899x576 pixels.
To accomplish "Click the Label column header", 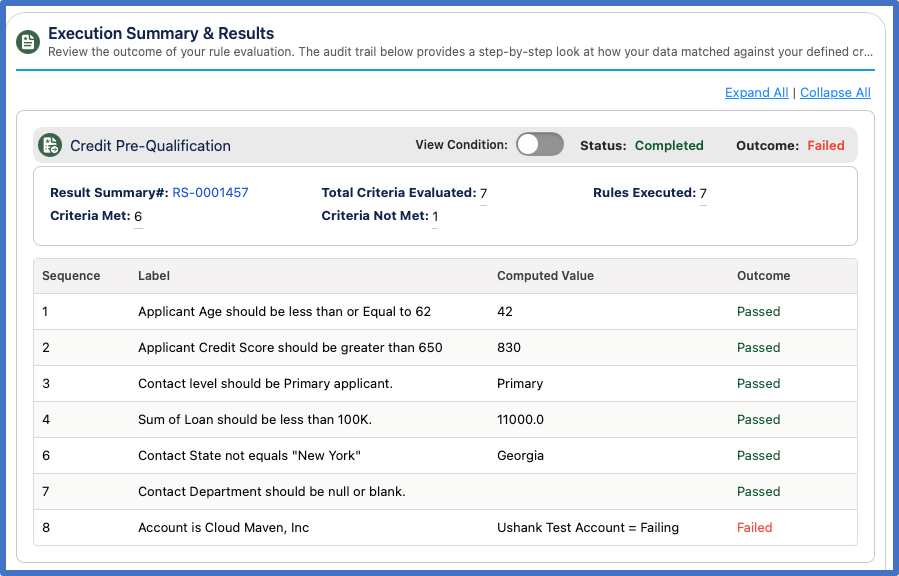I will (x=154, y=276).
